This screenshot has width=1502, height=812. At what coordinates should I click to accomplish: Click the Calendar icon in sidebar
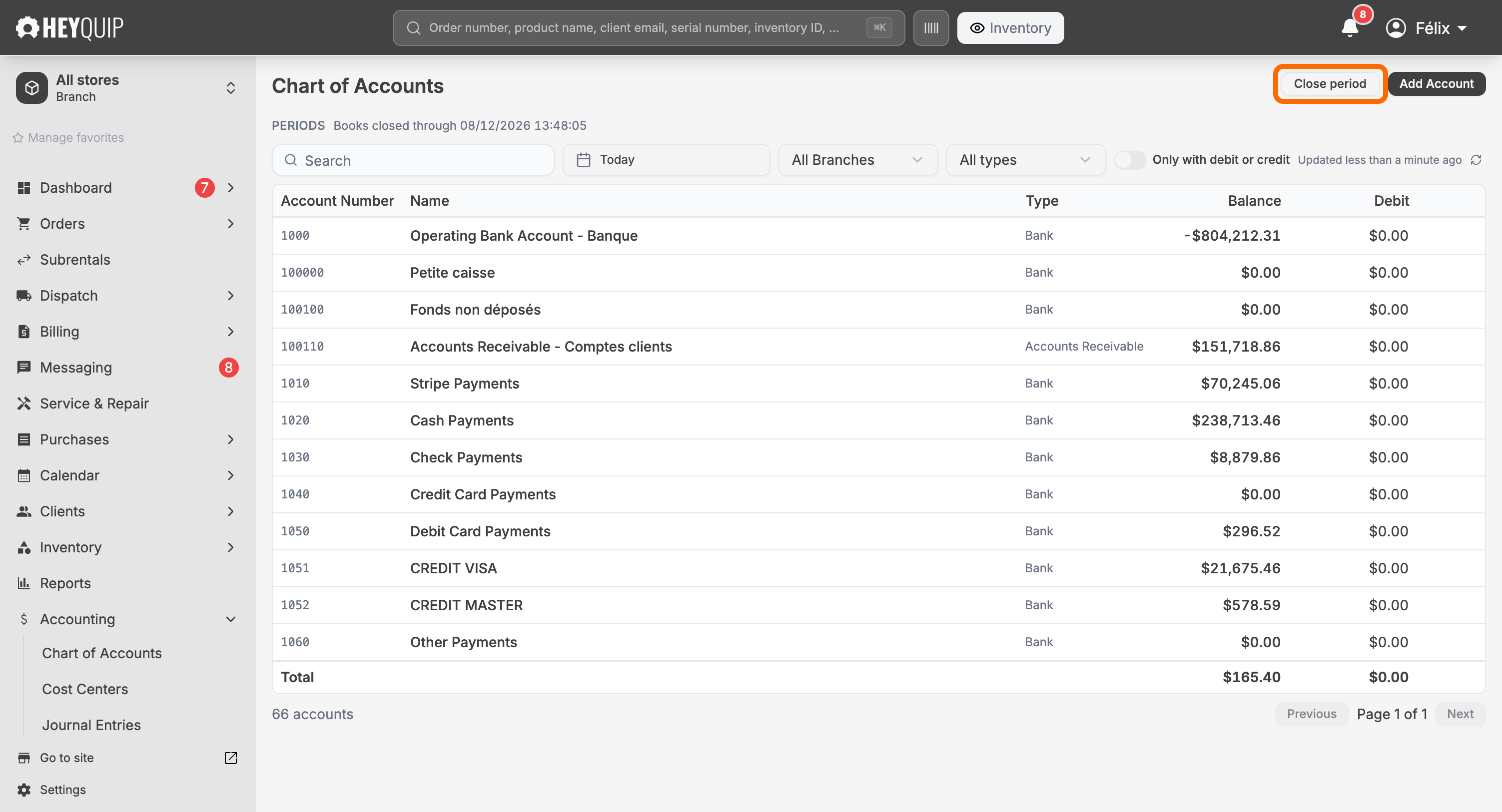click(x=24, y=475)
